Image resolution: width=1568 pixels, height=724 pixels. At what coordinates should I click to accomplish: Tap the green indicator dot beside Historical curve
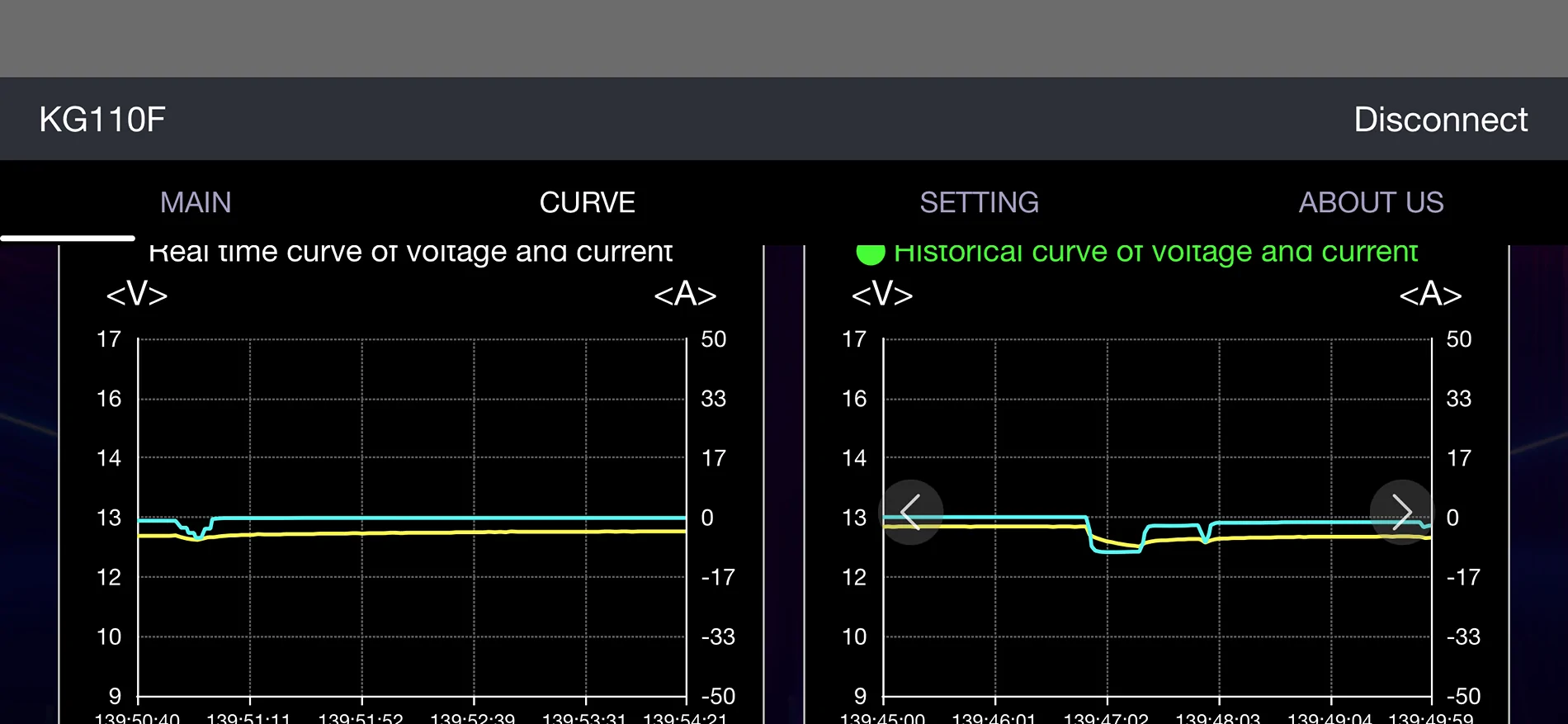(870, 253)
